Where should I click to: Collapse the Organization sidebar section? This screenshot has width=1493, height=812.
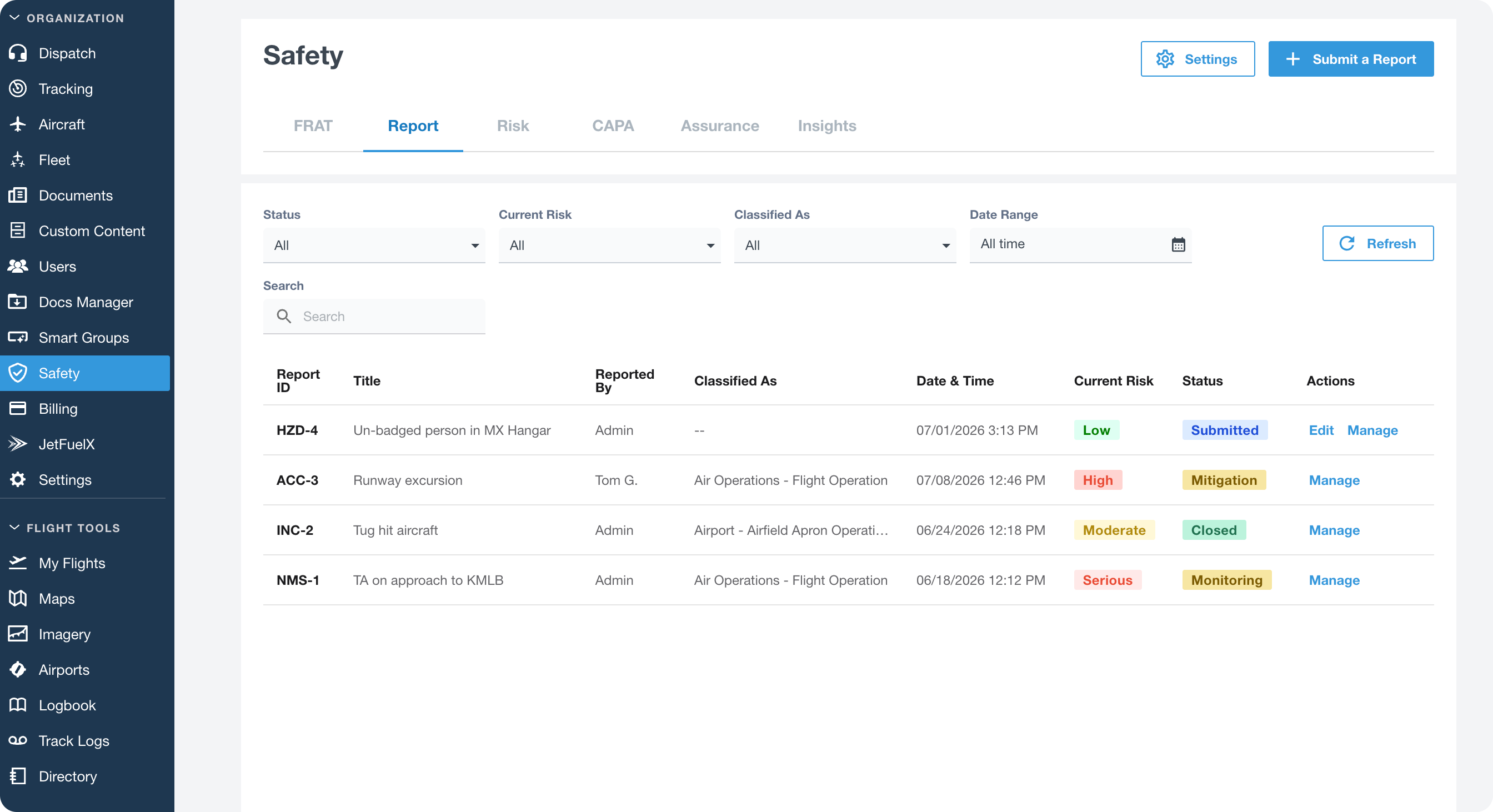tap(67, 18)
